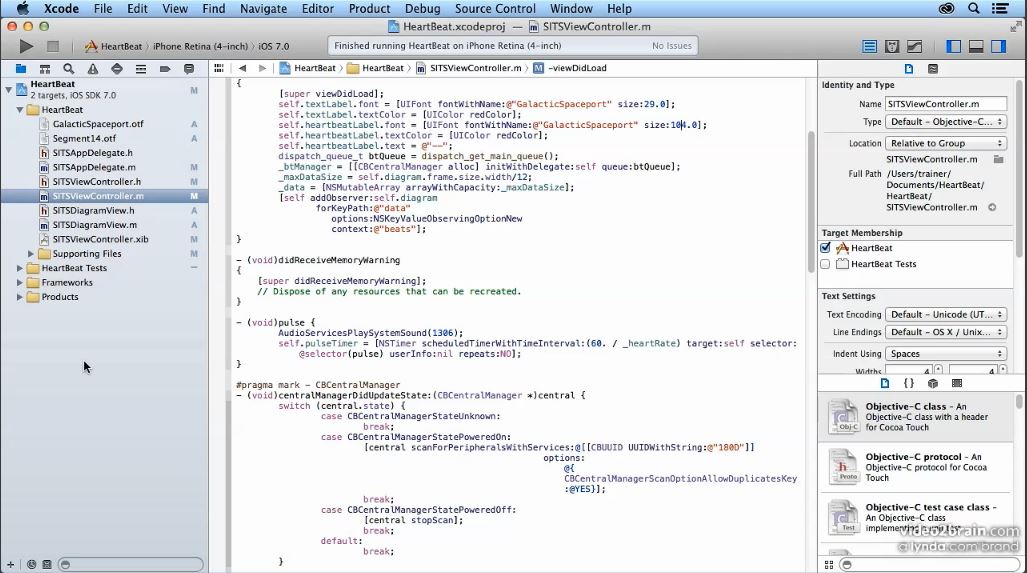1027x573 pixels.
Task: Switch to the Version editor
Action: [x=914, y=46]
